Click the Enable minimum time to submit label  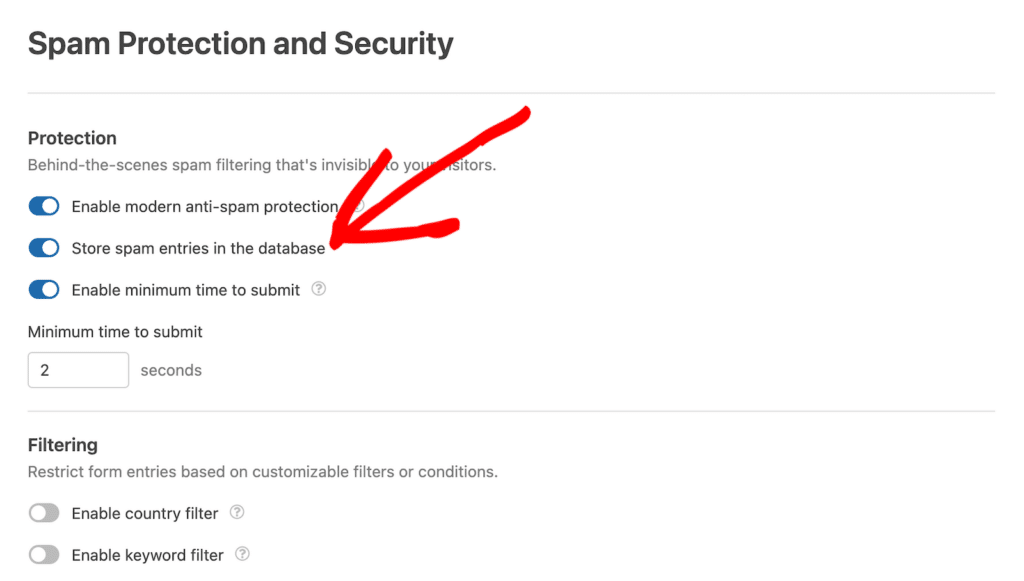pos(186,289)
